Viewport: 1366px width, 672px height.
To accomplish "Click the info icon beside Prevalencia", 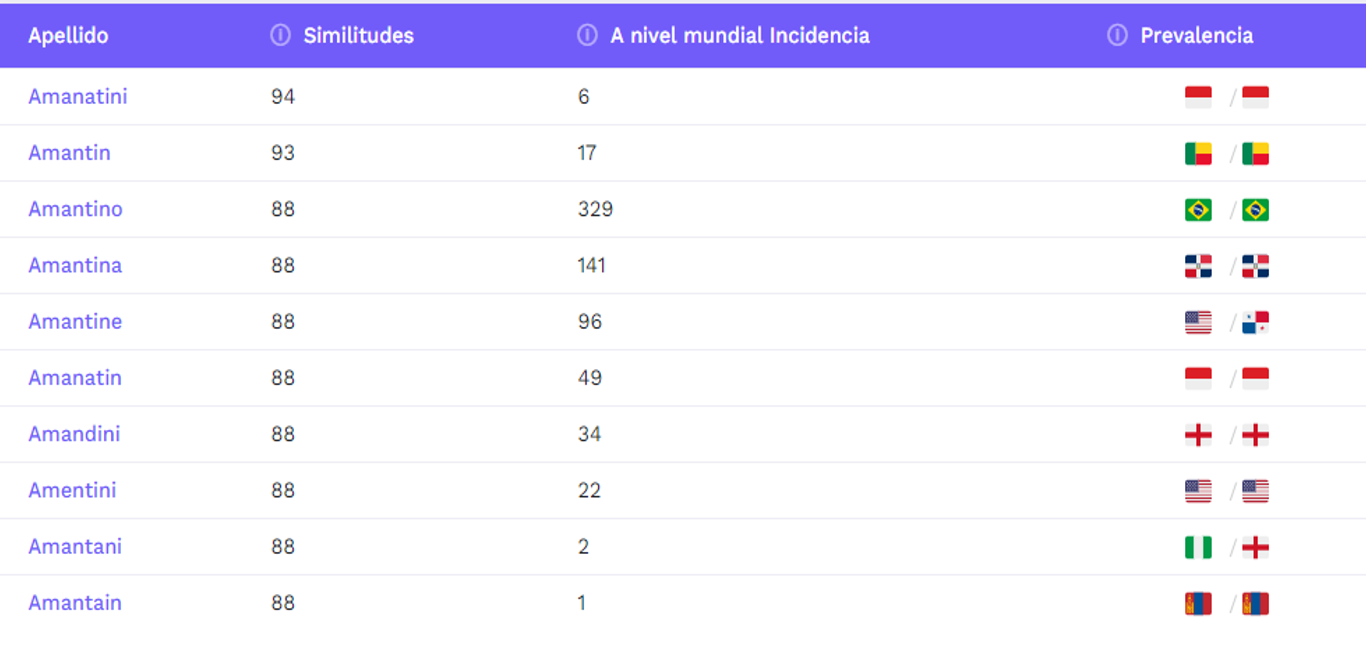I will (x=1117, y=35).
